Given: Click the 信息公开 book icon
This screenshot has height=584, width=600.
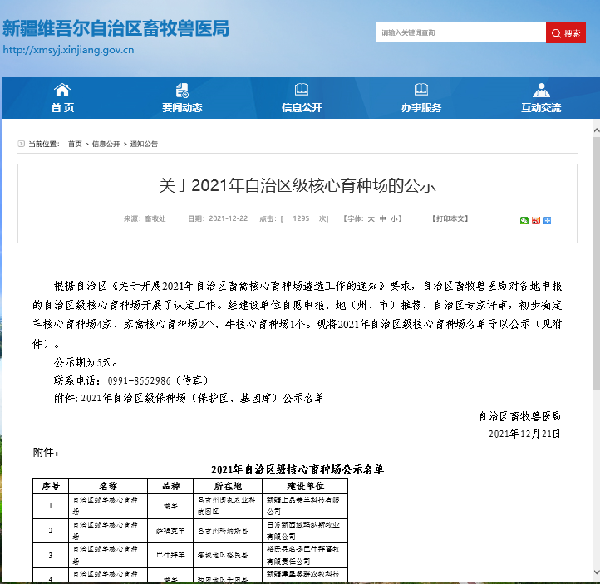Looking at the screenshot, I should [302, 90].
